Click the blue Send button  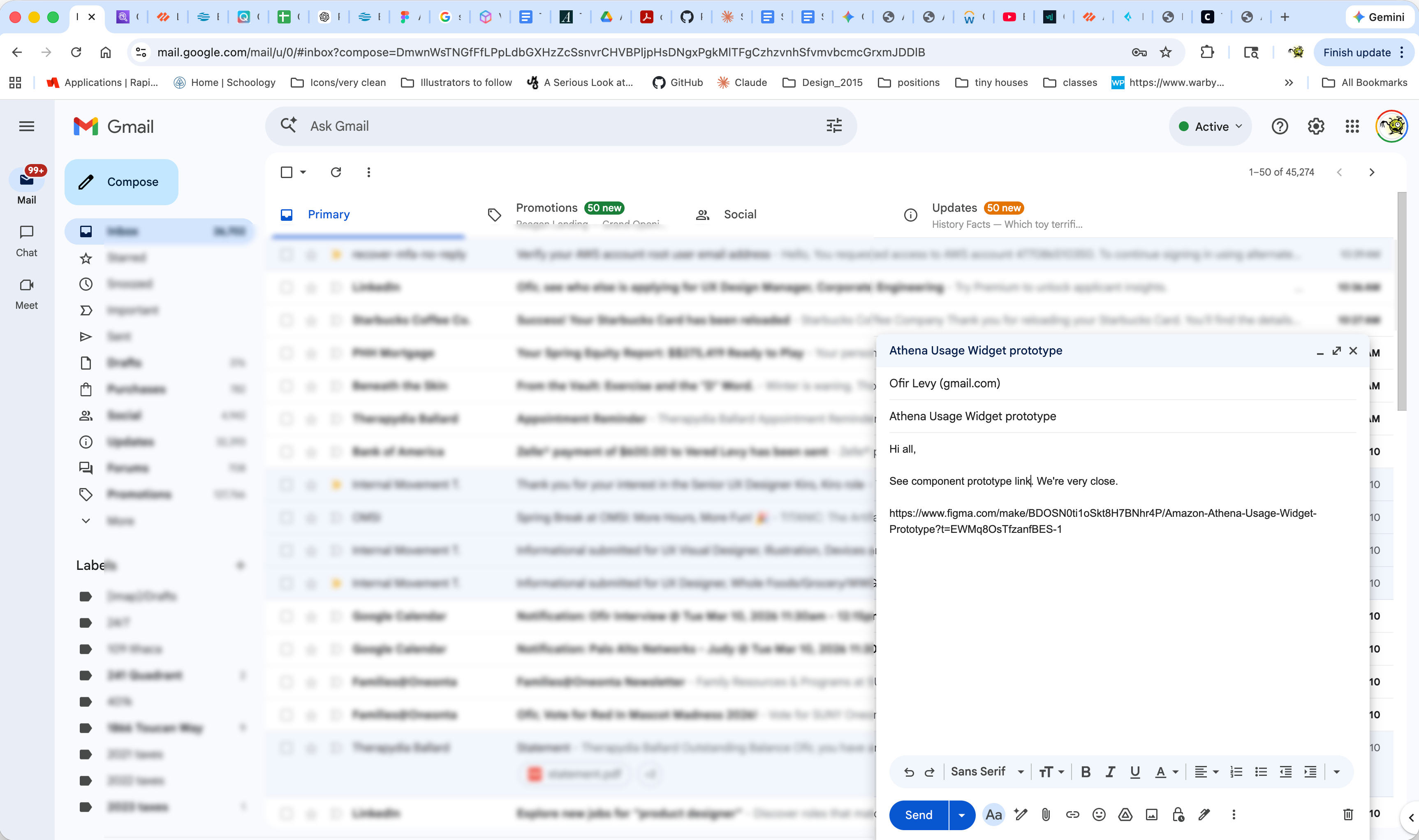[918, 815]
